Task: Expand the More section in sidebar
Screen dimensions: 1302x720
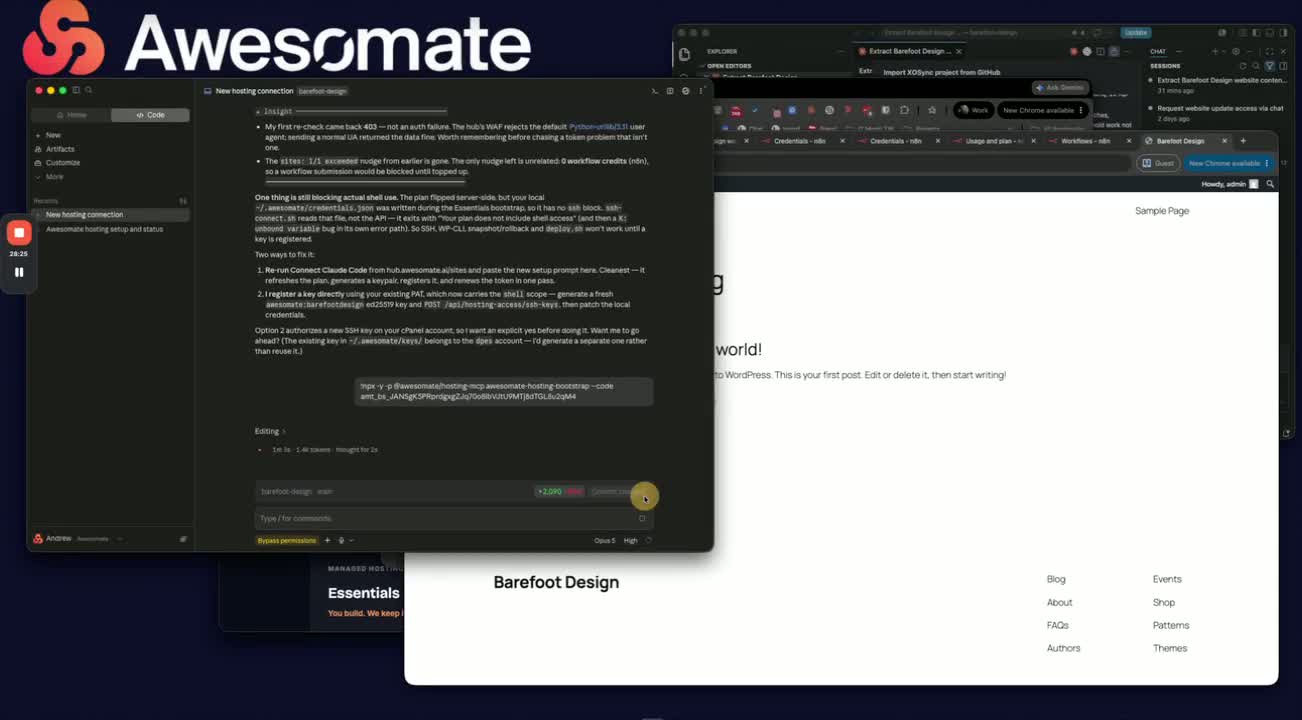Action: [x=54, y=177]
